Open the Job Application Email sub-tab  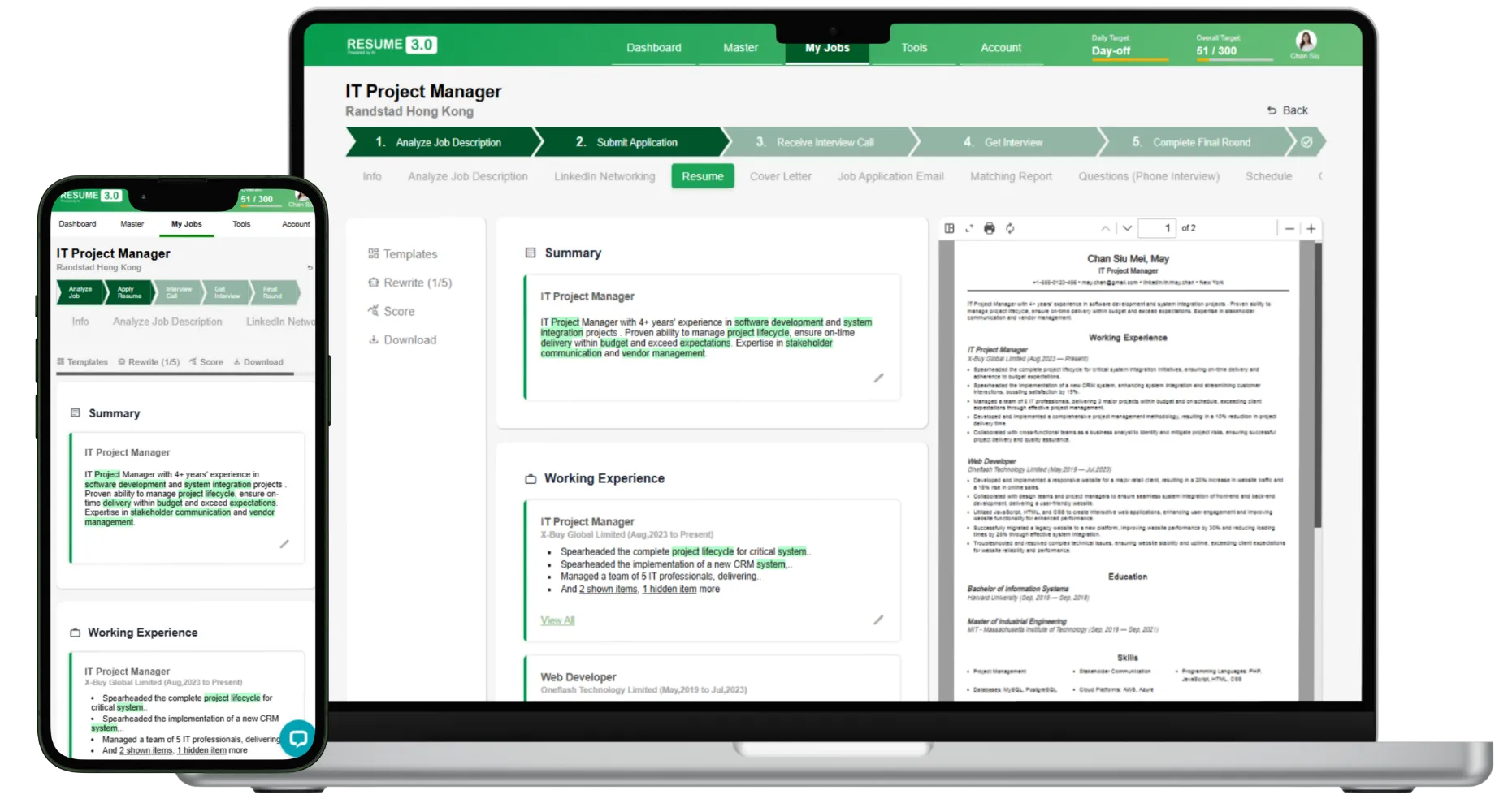tap(890, 176)
